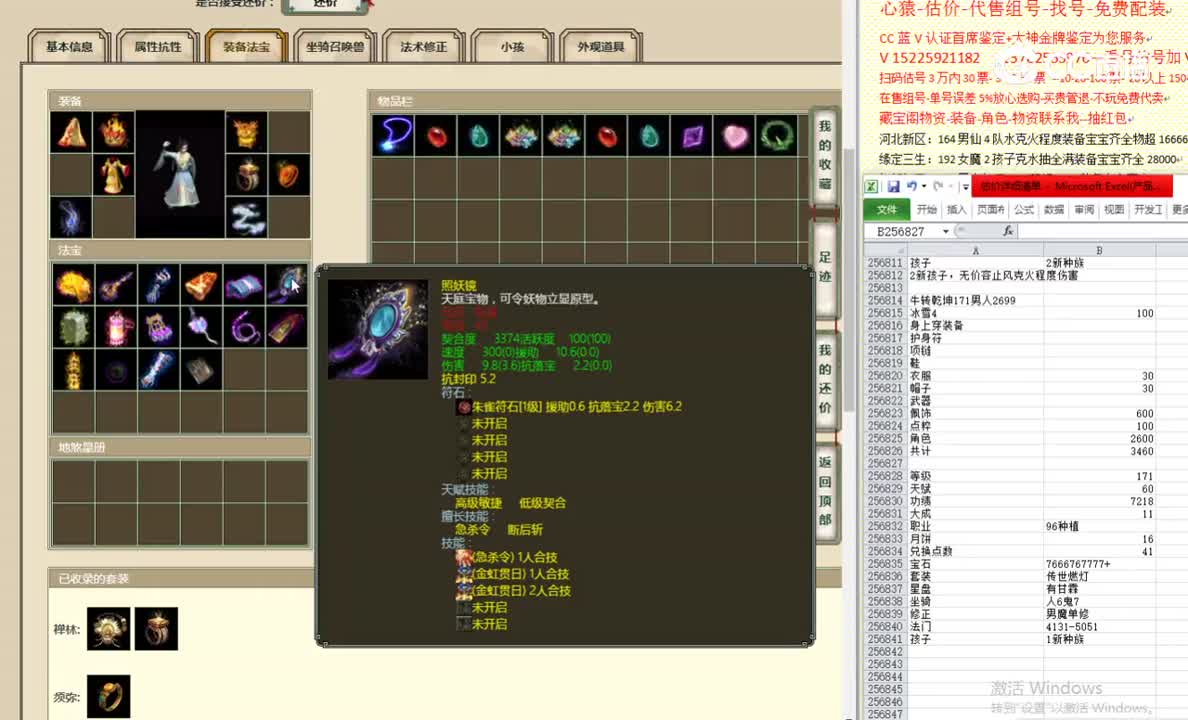Image resolution: width=1188 pixels, height=720 pixels.
Task: Open the ring icon in 须弥 set
Action: (x=108, y=696)
